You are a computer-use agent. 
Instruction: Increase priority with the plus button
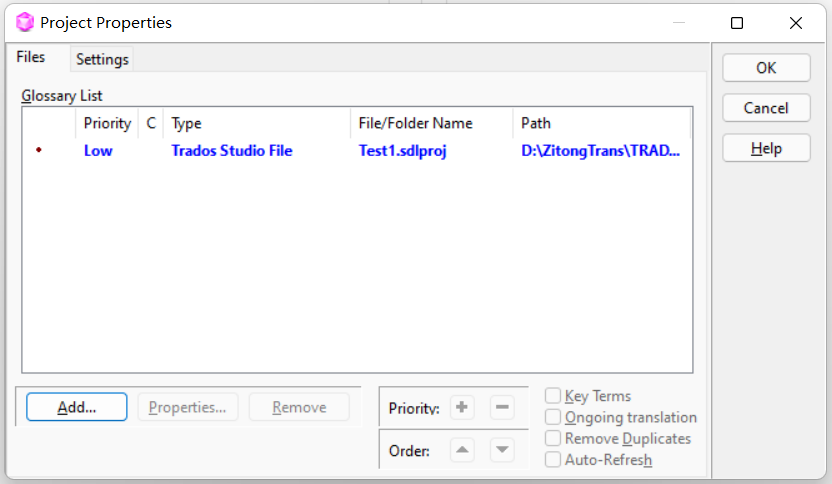(x=461, y=407)
